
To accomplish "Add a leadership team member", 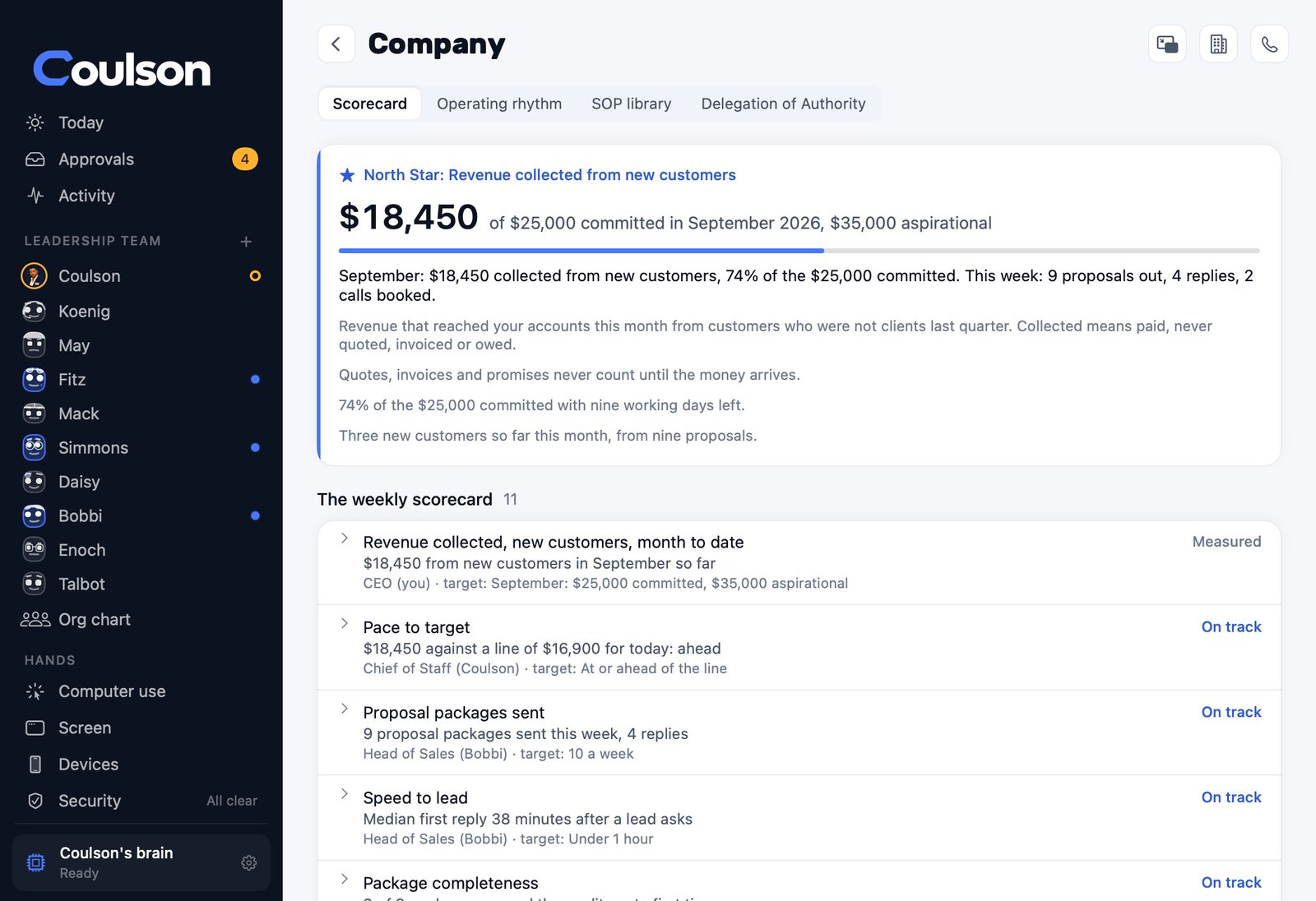I will [246, 241].
